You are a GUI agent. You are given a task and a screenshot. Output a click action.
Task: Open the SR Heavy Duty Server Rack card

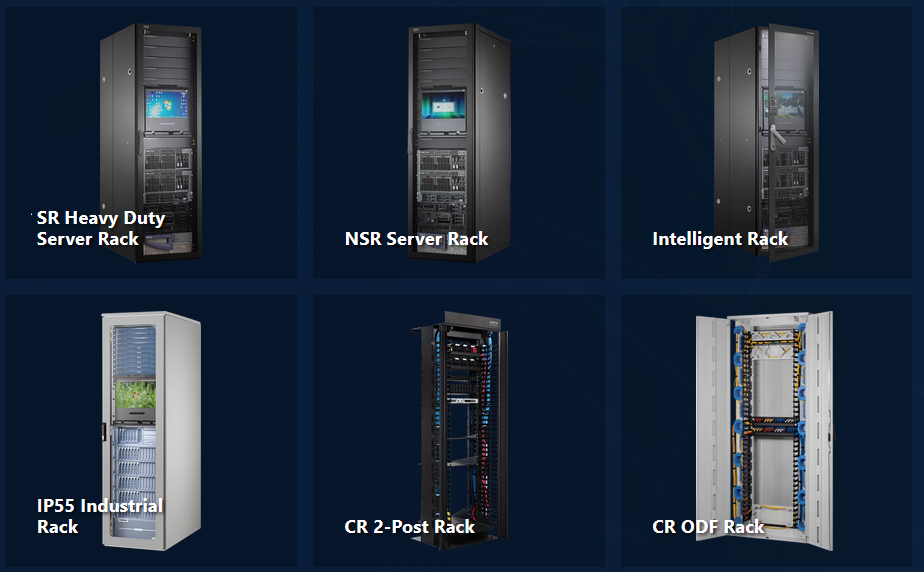151,143
